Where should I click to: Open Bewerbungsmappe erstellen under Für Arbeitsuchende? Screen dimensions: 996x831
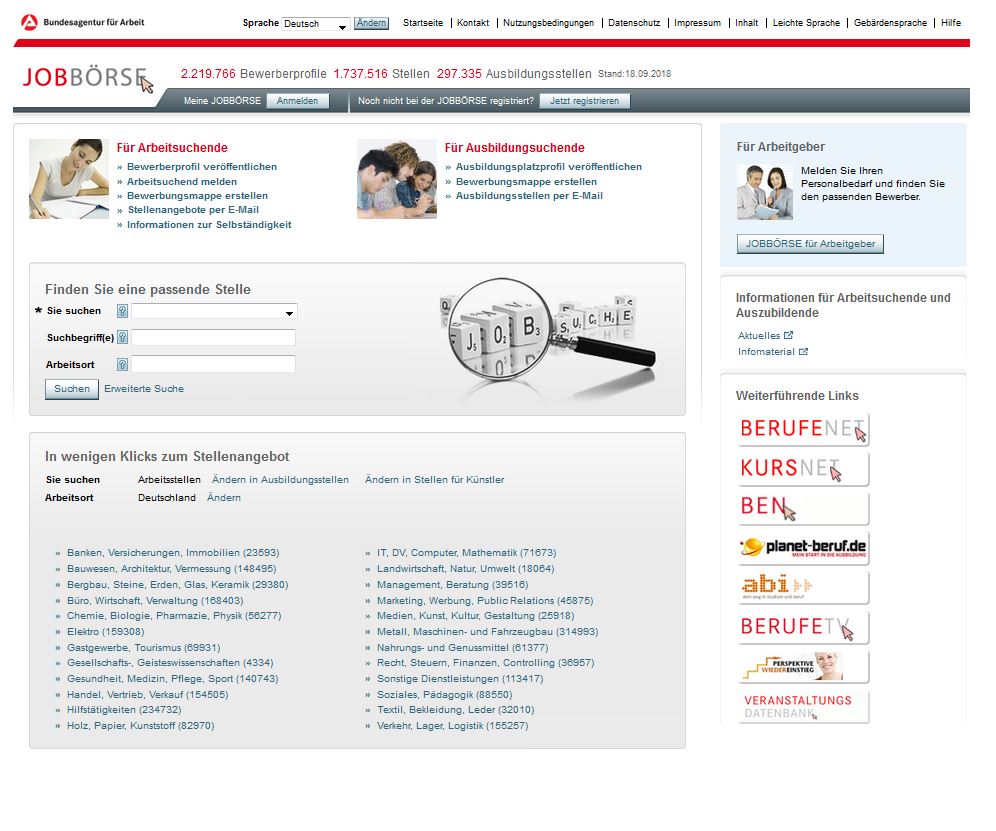click(198, 196)
